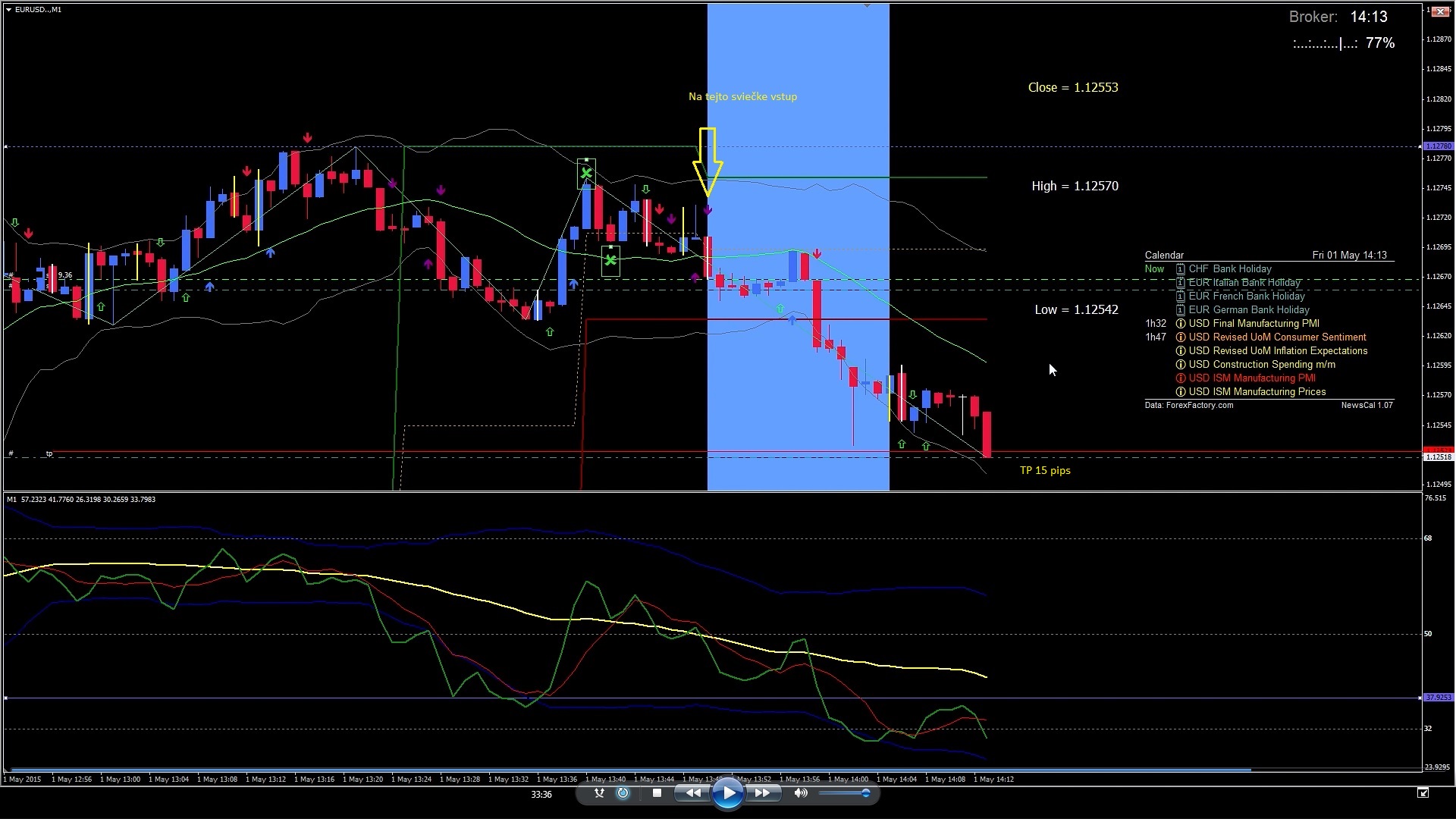
Task: Mute the player volume speaker icon
Action: (800, 793)
